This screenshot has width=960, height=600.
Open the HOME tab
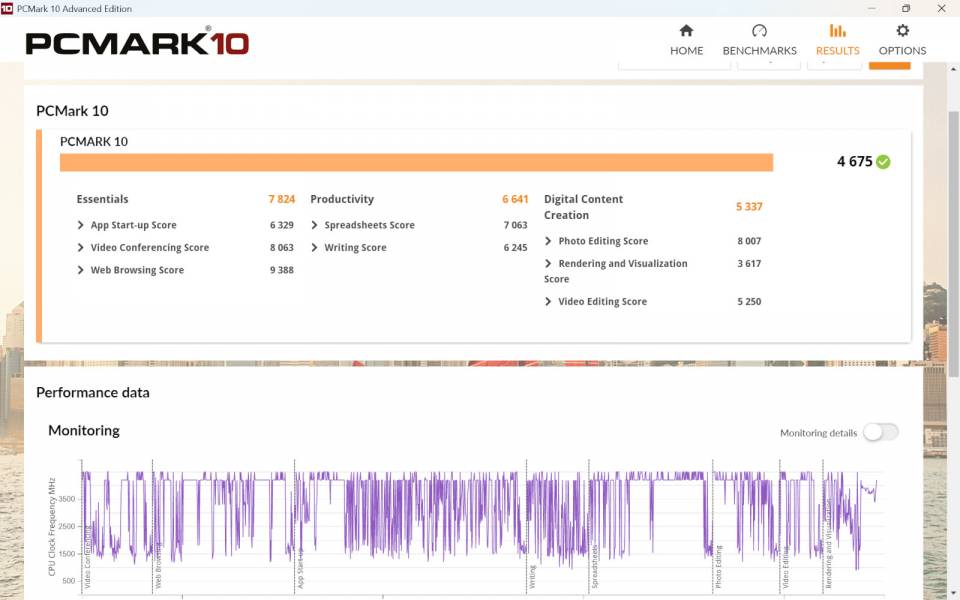(686, 40)
